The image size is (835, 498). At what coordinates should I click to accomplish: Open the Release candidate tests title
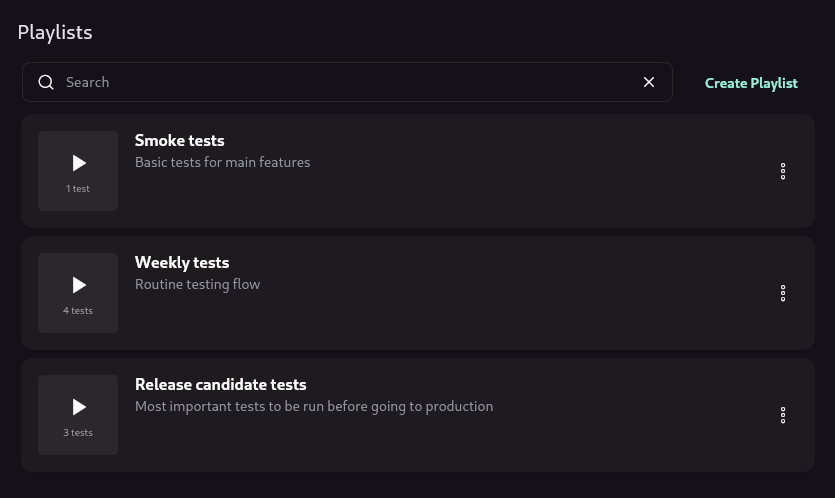click(220, 384)
